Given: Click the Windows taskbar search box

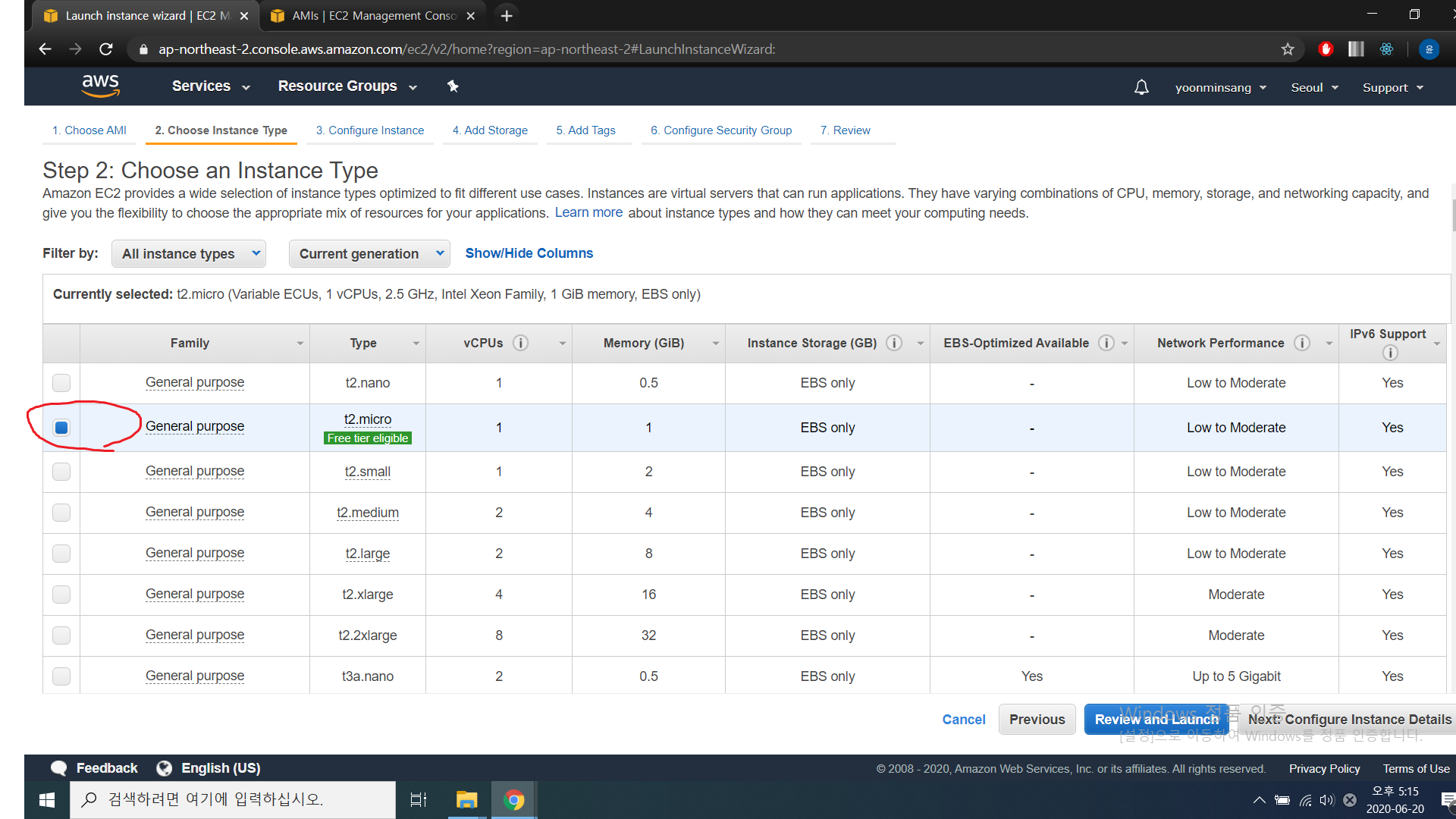Looking at the screenshot, I should pyautogui.click(x=233, y=799).
